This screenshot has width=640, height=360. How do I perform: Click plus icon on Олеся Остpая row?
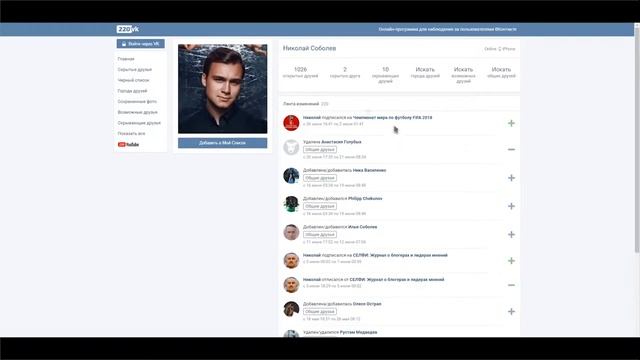511,312
